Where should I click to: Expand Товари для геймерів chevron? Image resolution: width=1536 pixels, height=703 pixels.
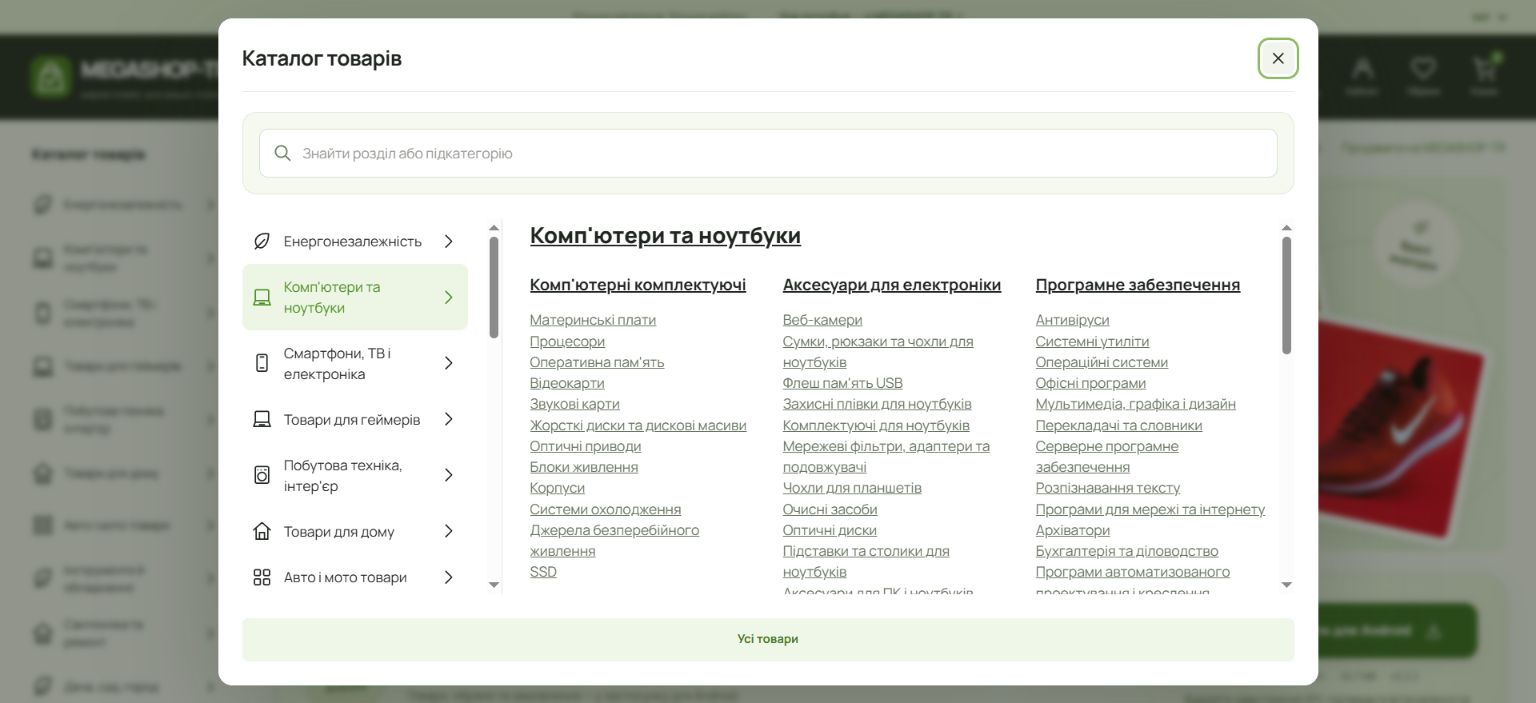click(x=449, y=419)
